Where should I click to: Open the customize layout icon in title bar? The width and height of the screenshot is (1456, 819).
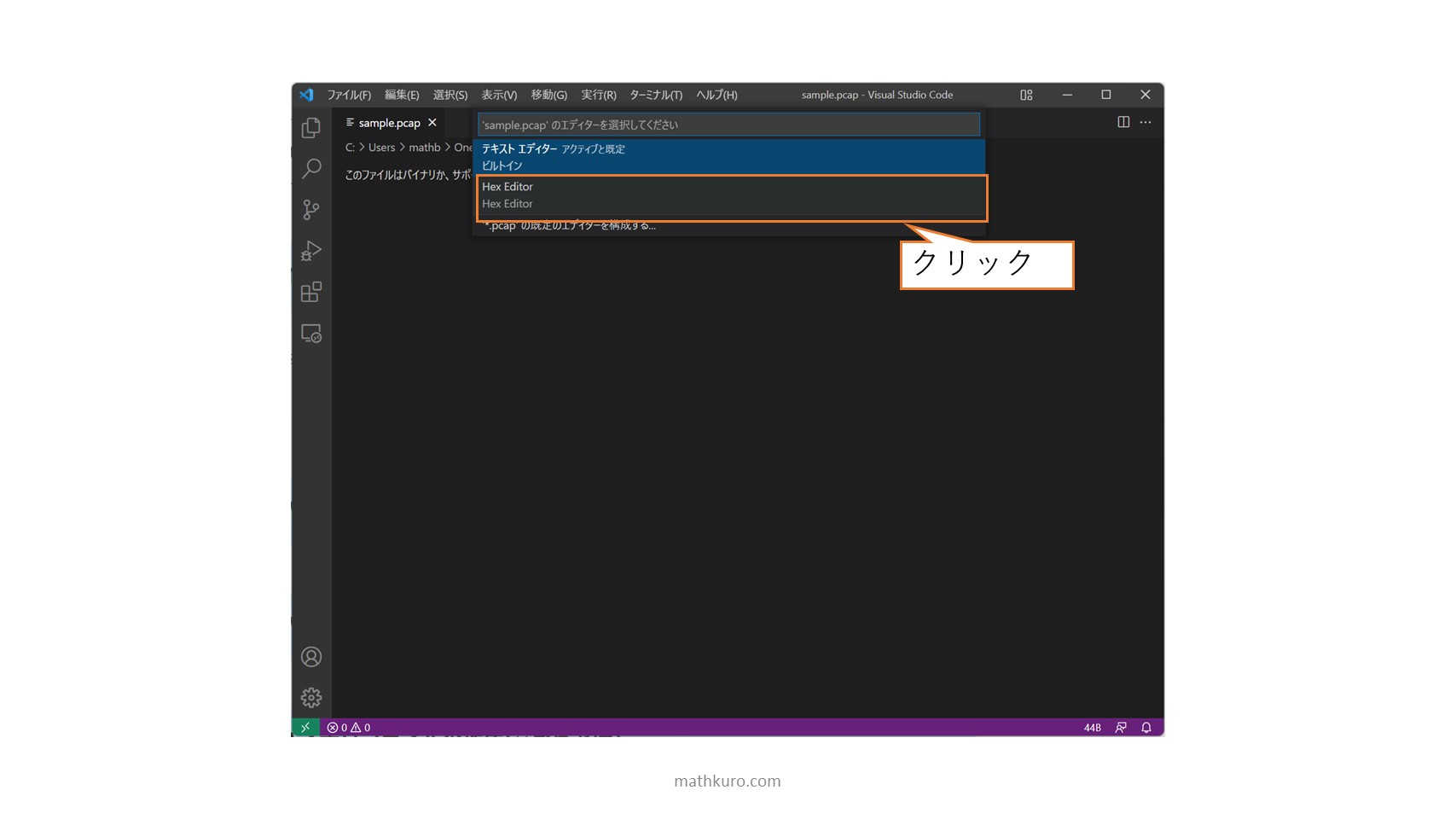[1026, 95]
